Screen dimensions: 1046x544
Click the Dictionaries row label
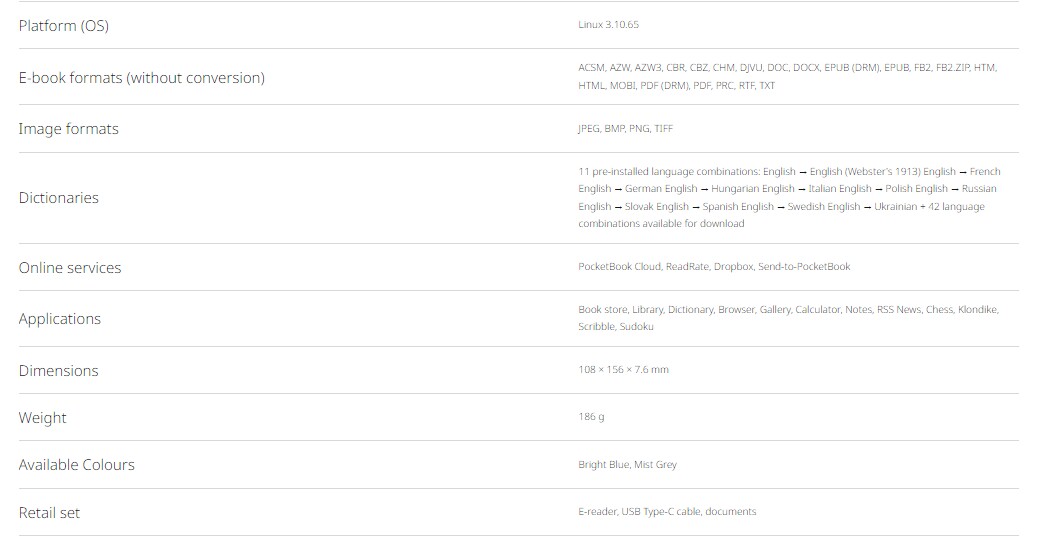click(58, 198)
